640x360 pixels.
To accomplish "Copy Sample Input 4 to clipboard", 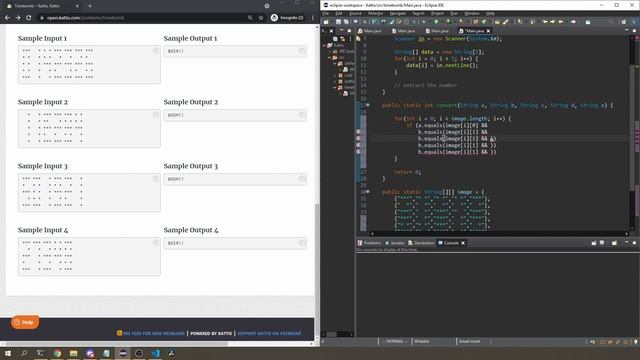I will [x=156, y=243].
